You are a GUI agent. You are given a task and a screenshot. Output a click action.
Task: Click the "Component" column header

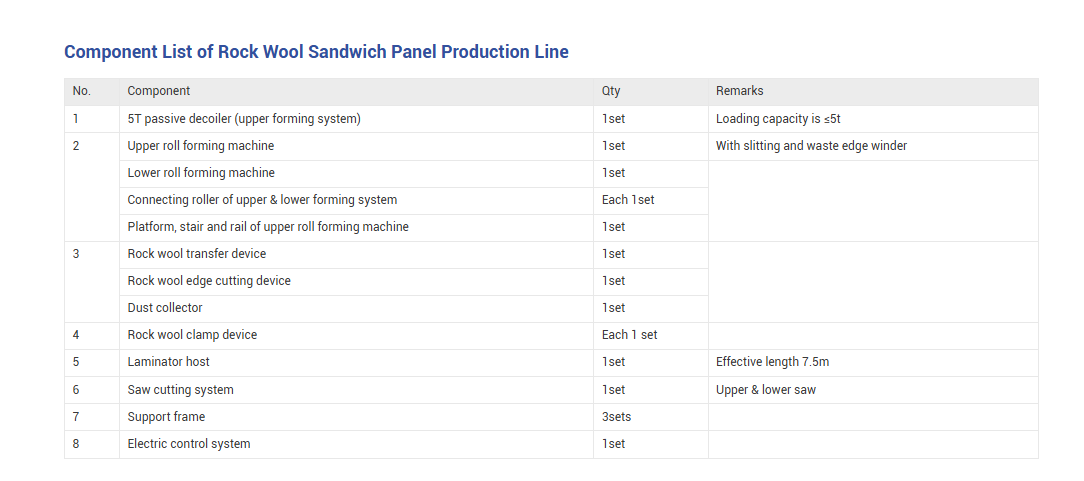pos(159,91)
